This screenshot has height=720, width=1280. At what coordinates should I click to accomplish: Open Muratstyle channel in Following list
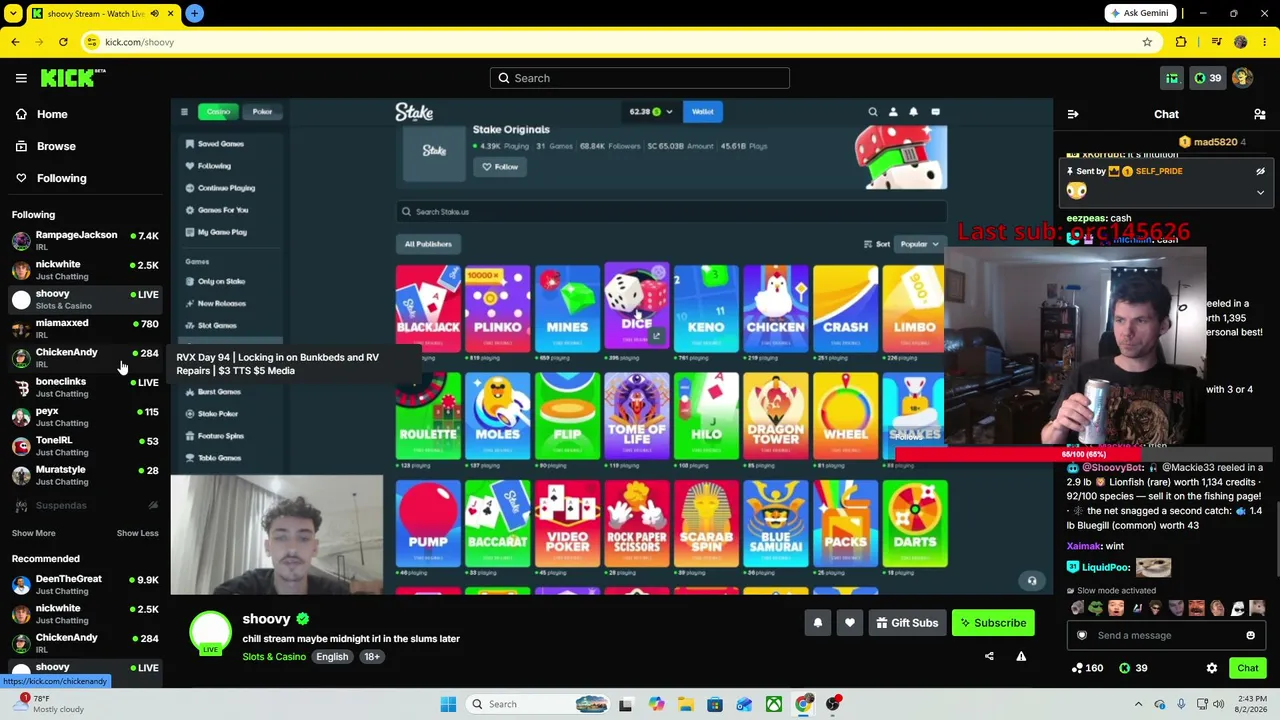[x=85, y=474]
